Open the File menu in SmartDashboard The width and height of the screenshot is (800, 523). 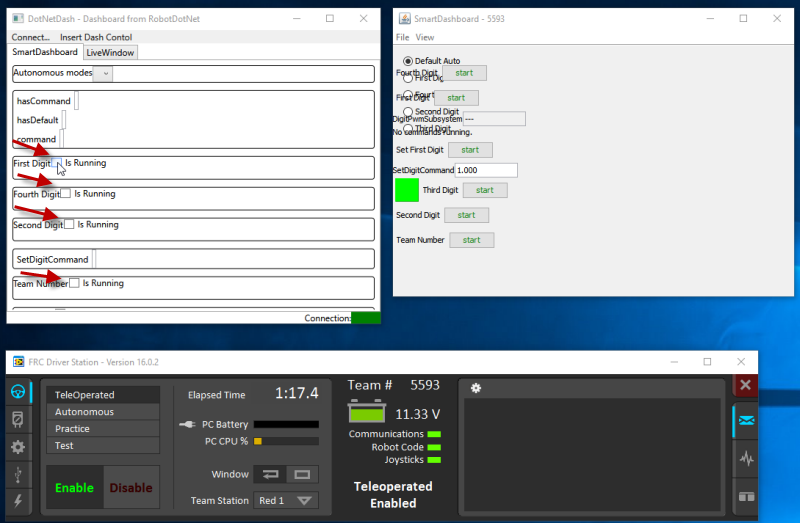(x=403, y=37)
